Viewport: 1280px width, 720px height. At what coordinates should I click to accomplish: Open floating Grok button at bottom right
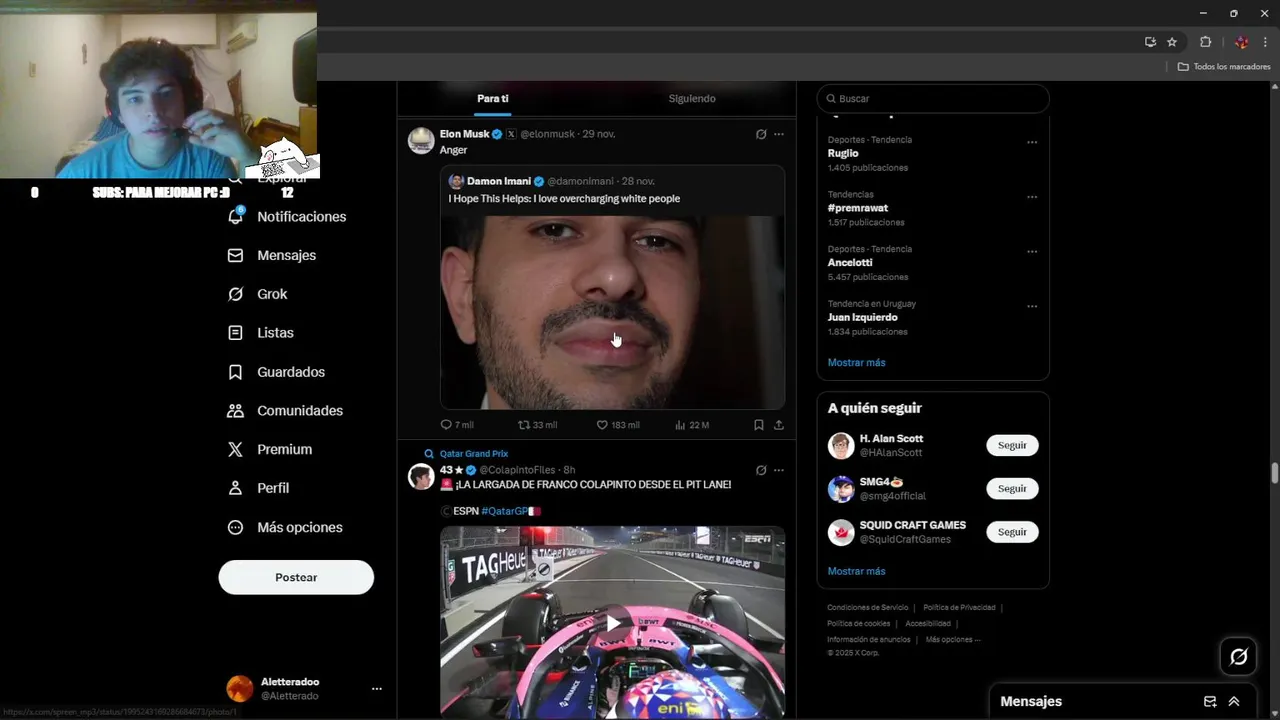[x=1239, y=657]
